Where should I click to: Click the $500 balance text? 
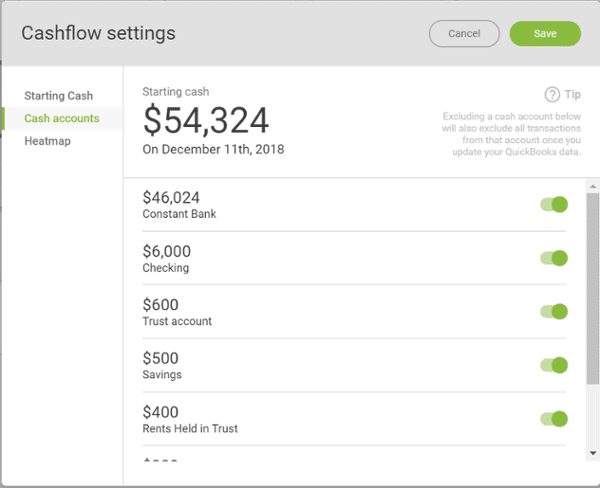[x=160, y=359]
